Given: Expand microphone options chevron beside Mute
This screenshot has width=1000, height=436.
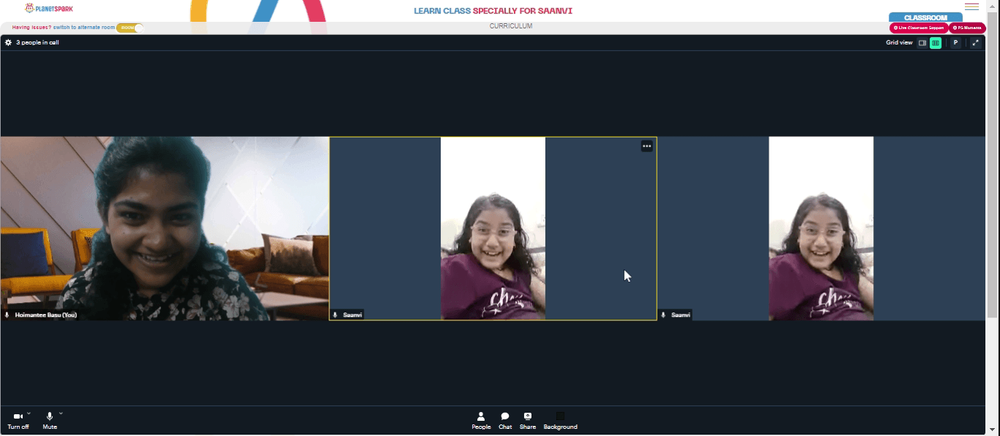Looking at the screenshot, I should coord(61,414).
